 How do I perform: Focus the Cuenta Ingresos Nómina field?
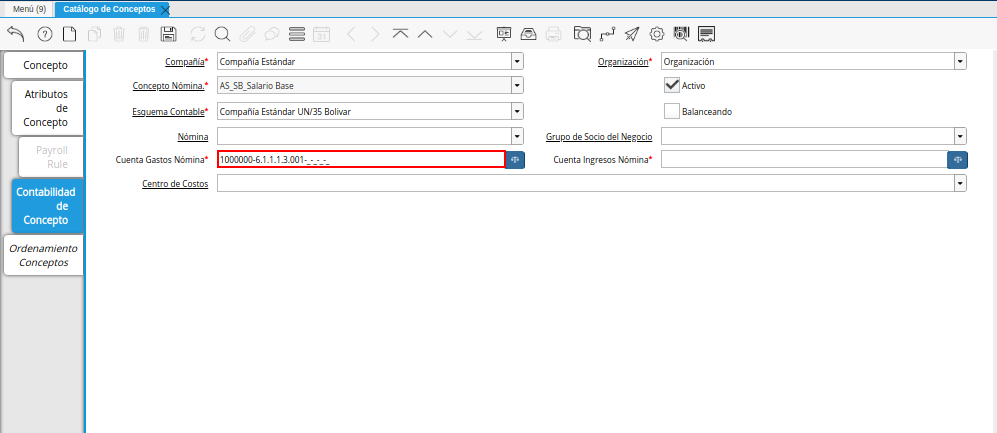click(x=804, y=160)
